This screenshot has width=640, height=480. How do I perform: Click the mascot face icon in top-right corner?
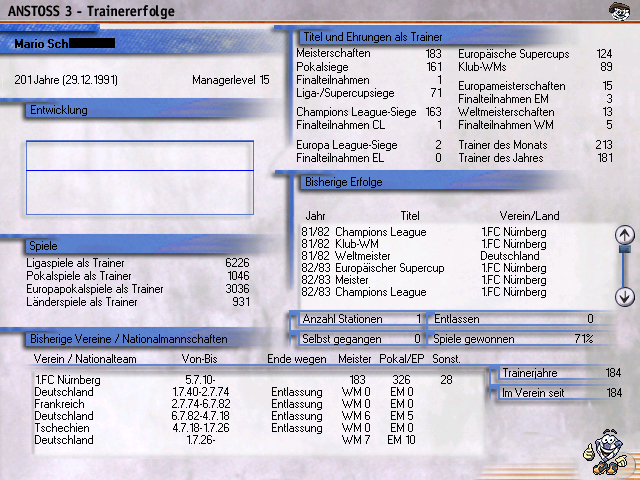[x=620, y=12]
